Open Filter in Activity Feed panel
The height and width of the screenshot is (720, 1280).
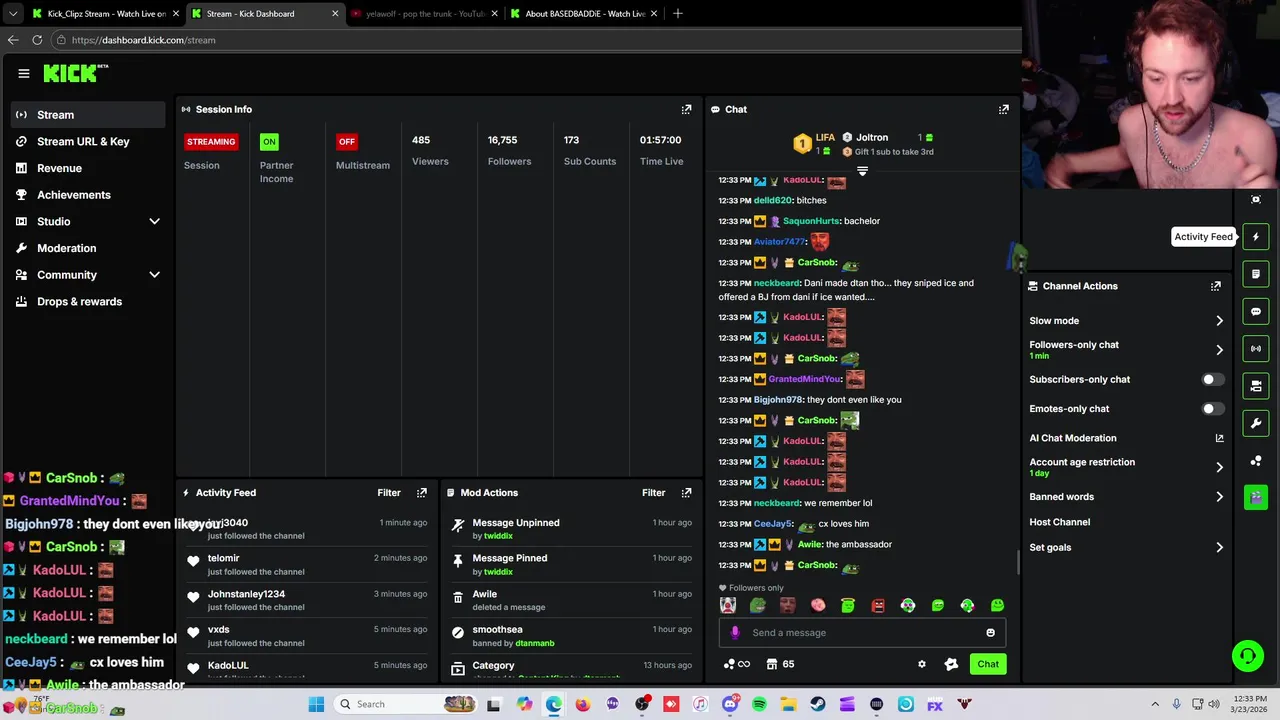pyautogui.click(x=389, y=492)
